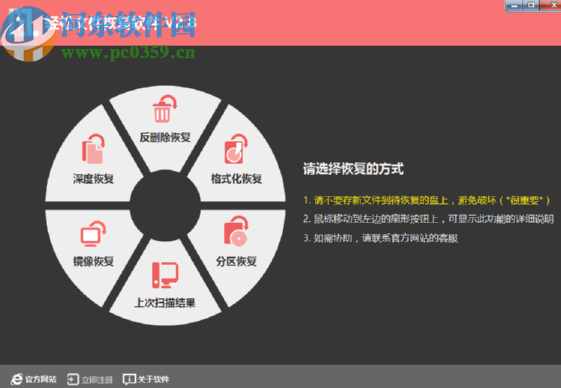Click tip line 3 about 如需协助
This screenshot has width=561, height=388.
tap(381, 238)
